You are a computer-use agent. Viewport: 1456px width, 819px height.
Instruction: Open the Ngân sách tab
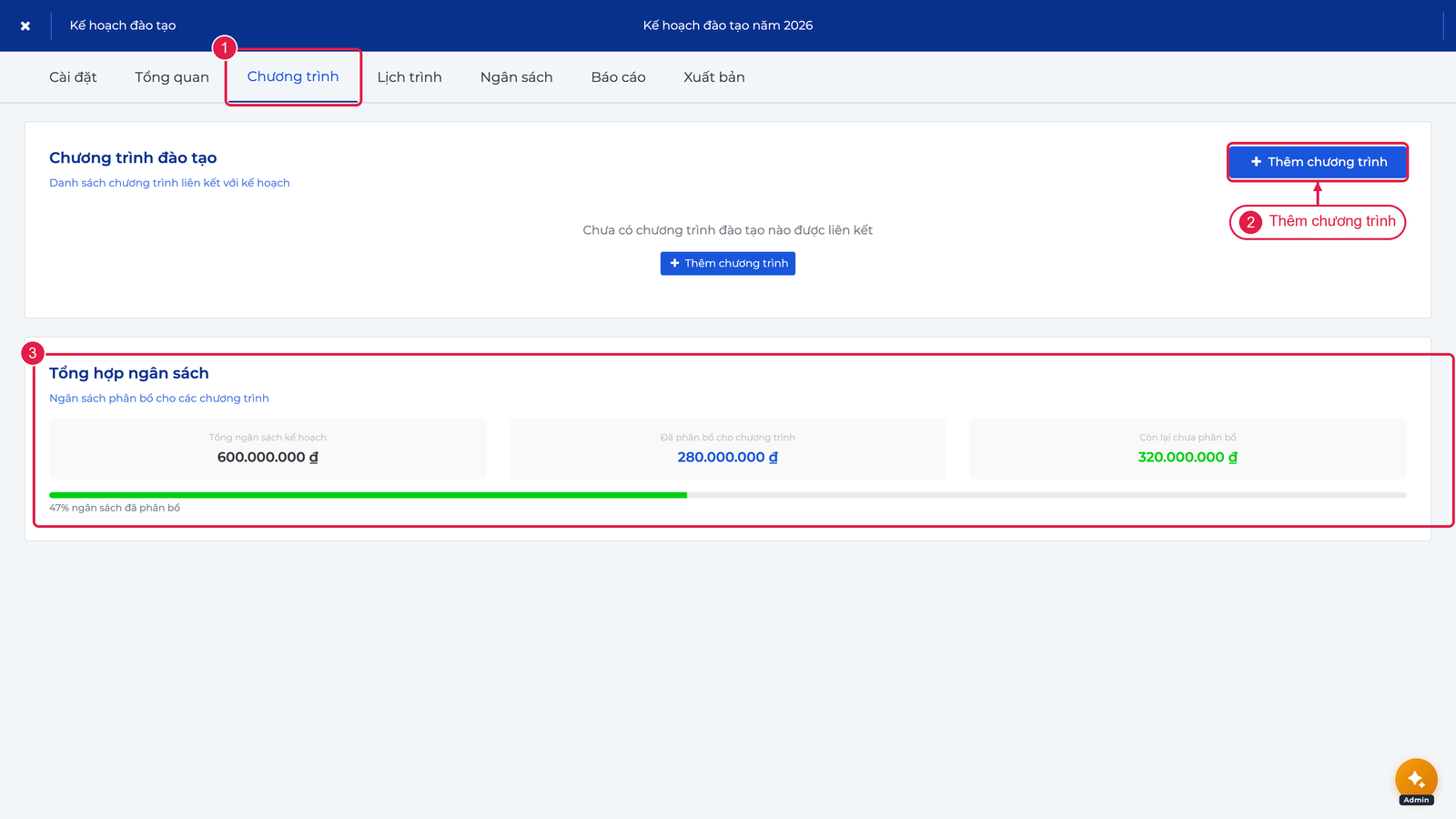tap(517, 77)
